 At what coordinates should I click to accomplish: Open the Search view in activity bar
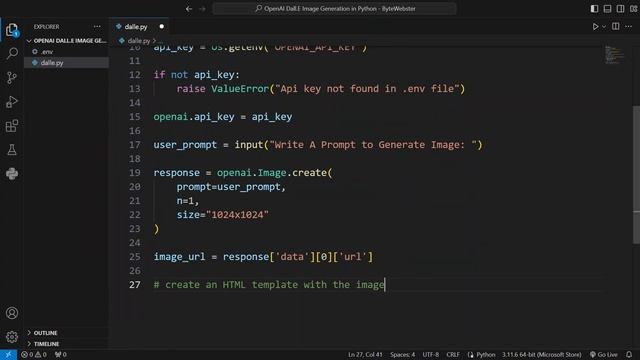[x=12, y=53]
